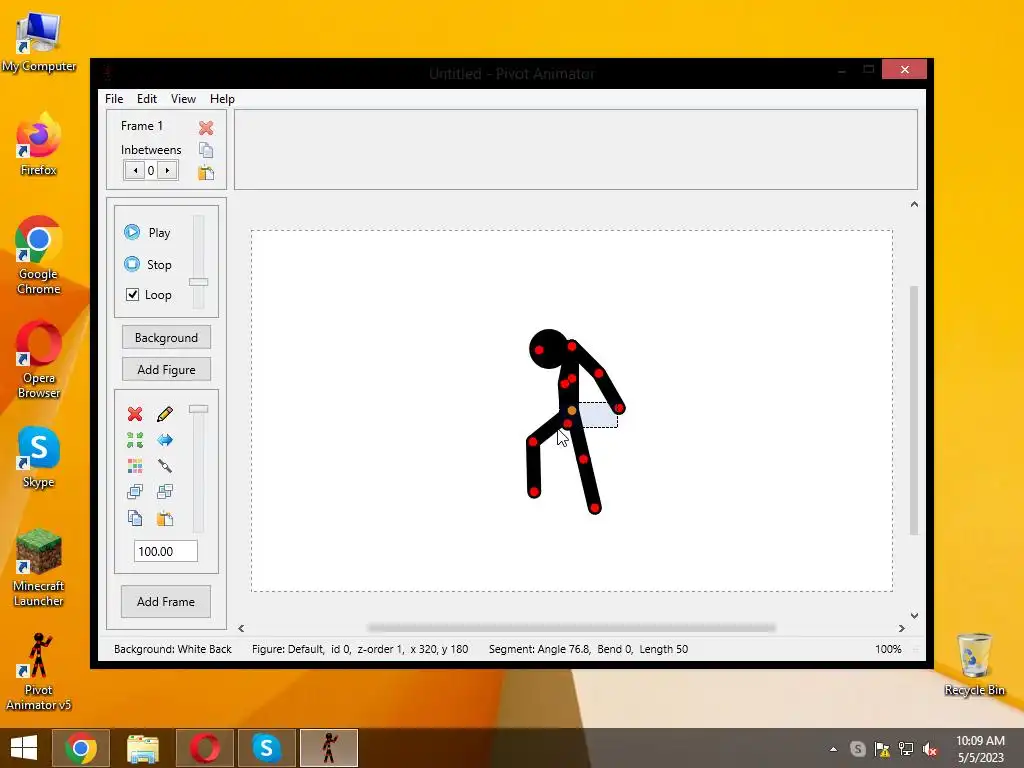Select the Opera Browser desktop shortcut
The width and height of the screenshot is (1024, 768).
pyautogui.click(x=39, y=359)
